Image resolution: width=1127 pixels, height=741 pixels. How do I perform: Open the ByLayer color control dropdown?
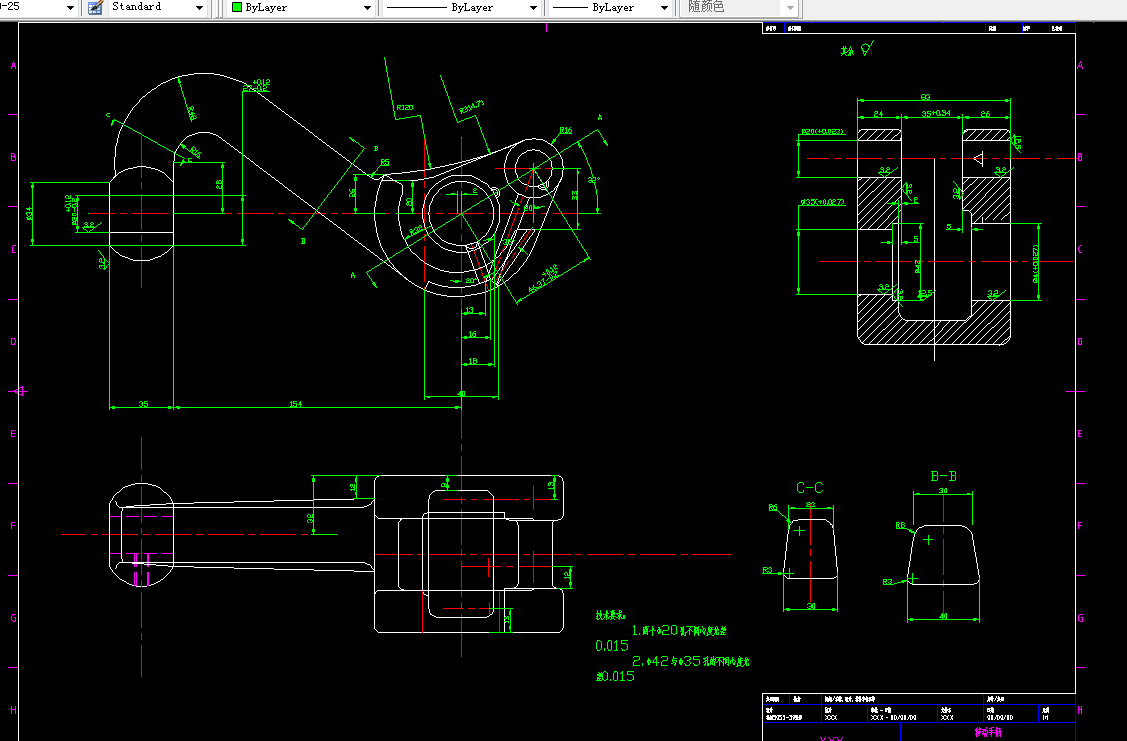(x=367, y=8)
